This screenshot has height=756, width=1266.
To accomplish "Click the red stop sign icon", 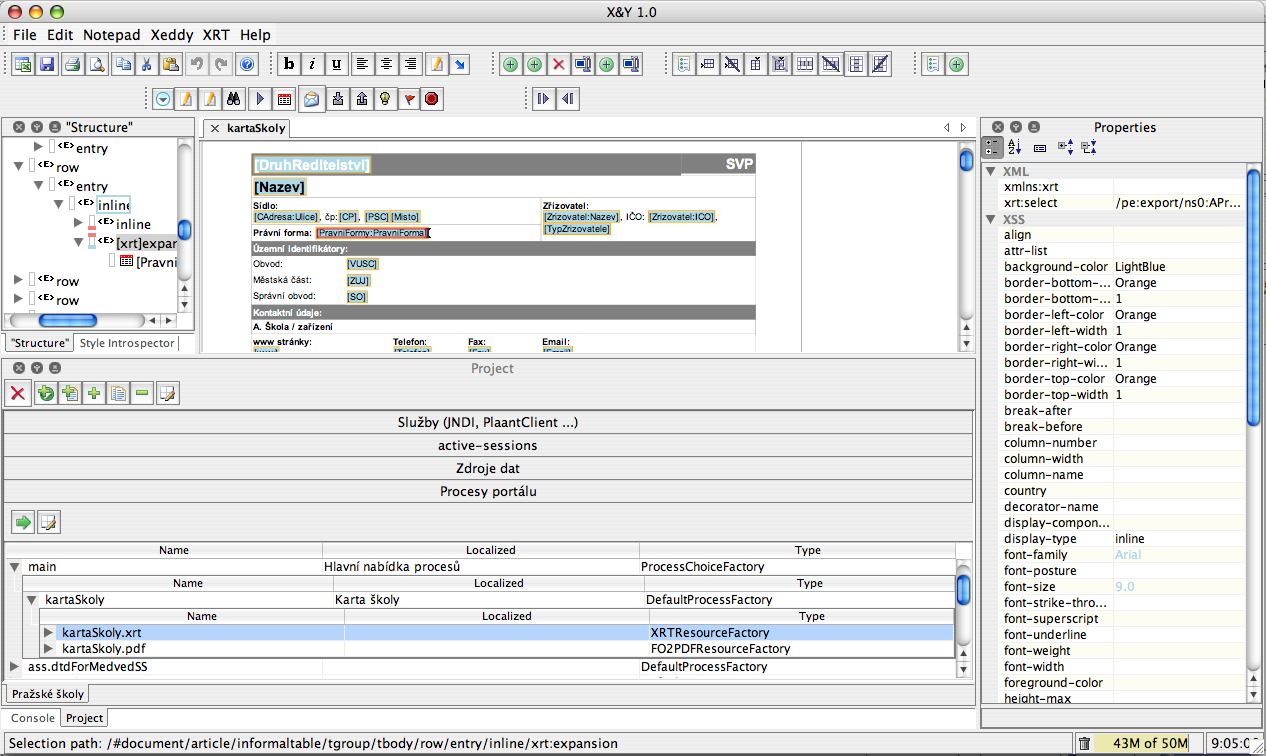I will (x=432, y=99).
